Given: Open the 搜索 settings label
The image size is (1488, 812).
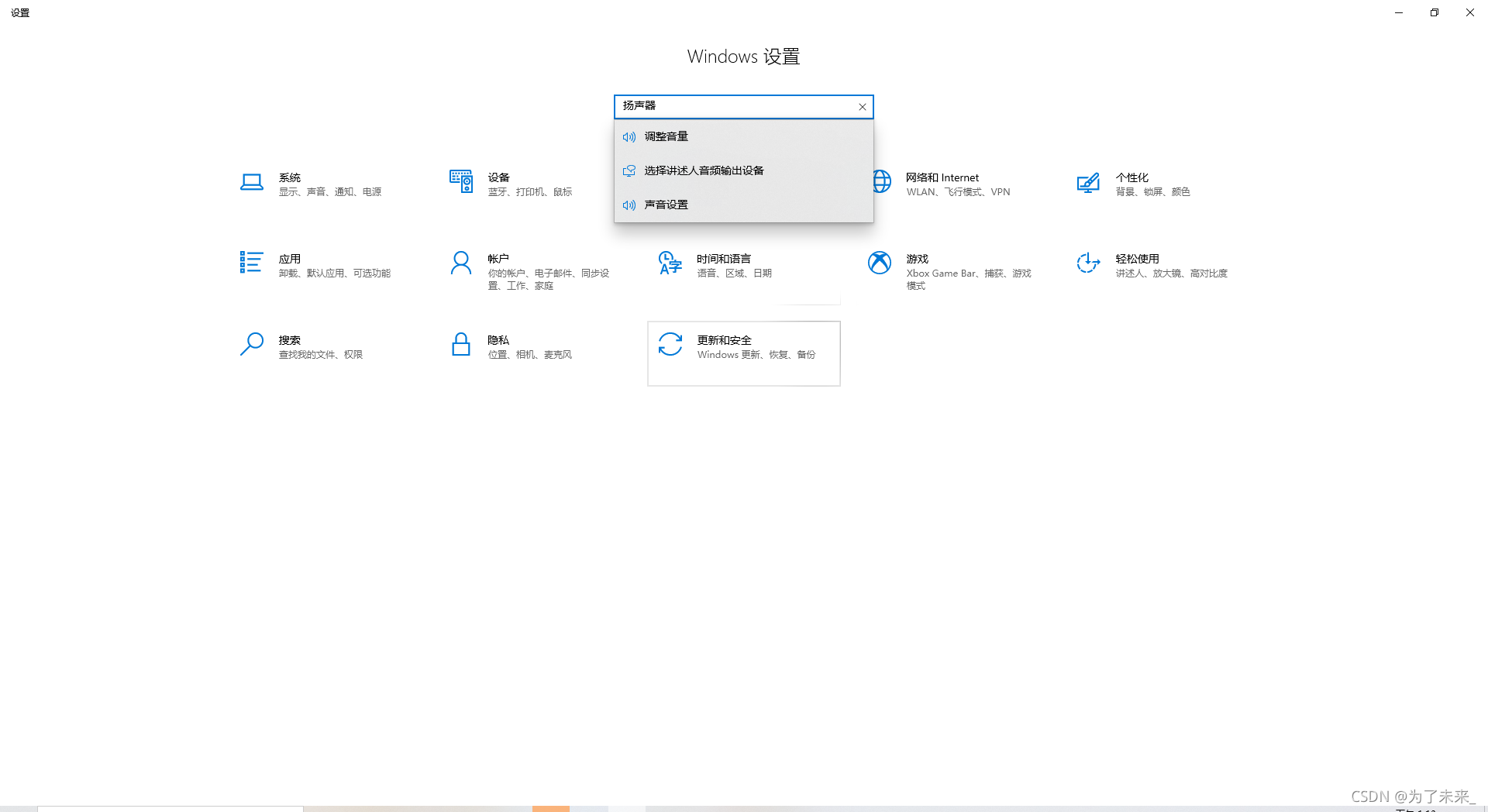Looking at the screenshot, I should [290, 340].
